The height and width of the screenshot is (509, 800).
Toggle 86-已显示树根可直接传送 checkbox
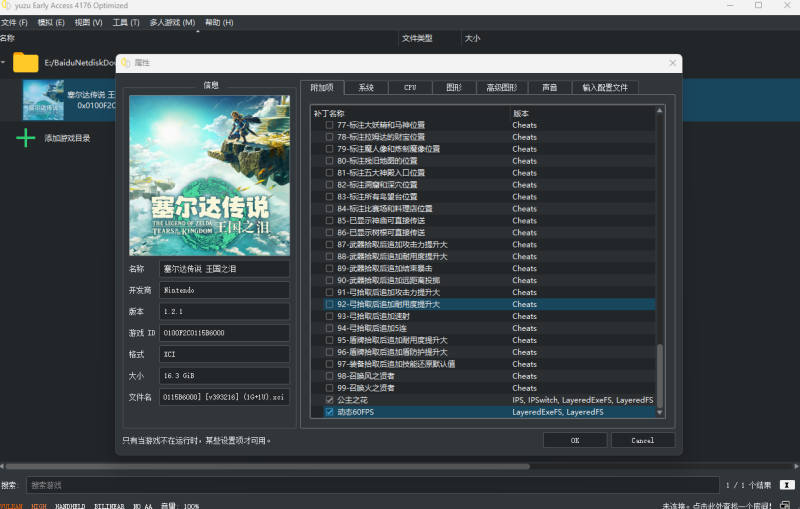(329, 233)
